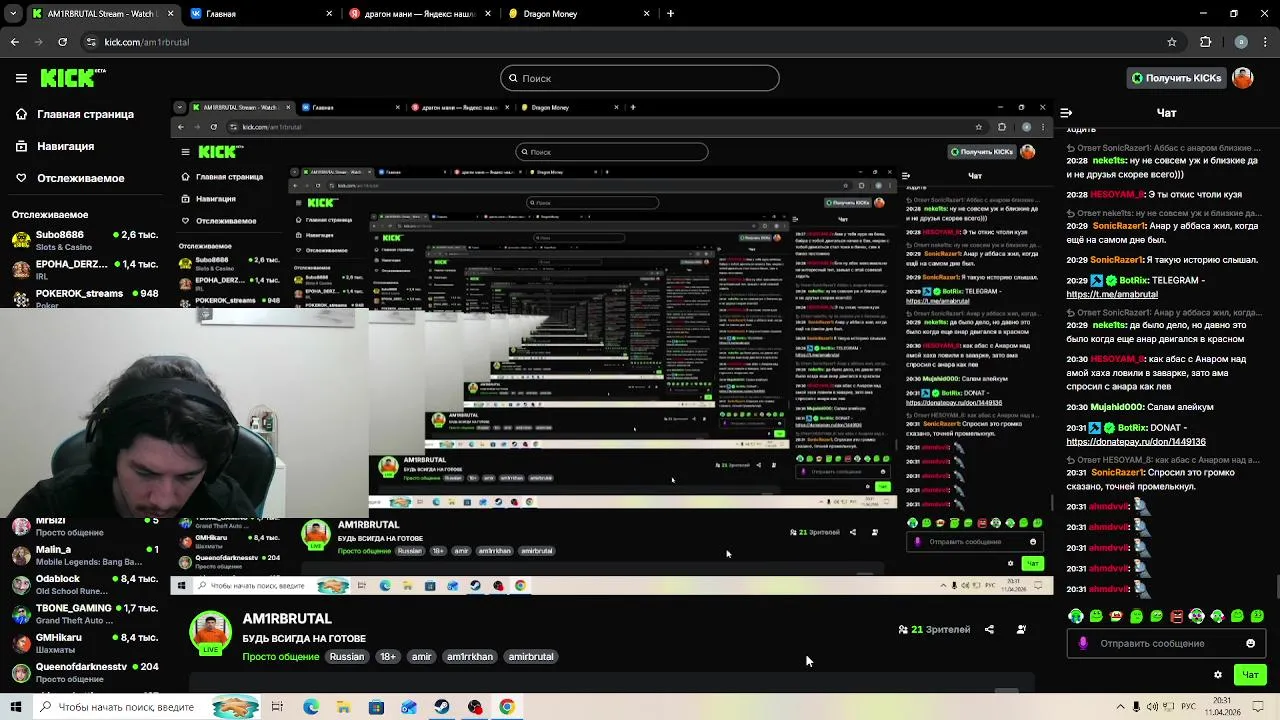1280x720 pixels.
Task: Click the AM1RBRUTAL channel name below the stream
Action: (287, 619)
